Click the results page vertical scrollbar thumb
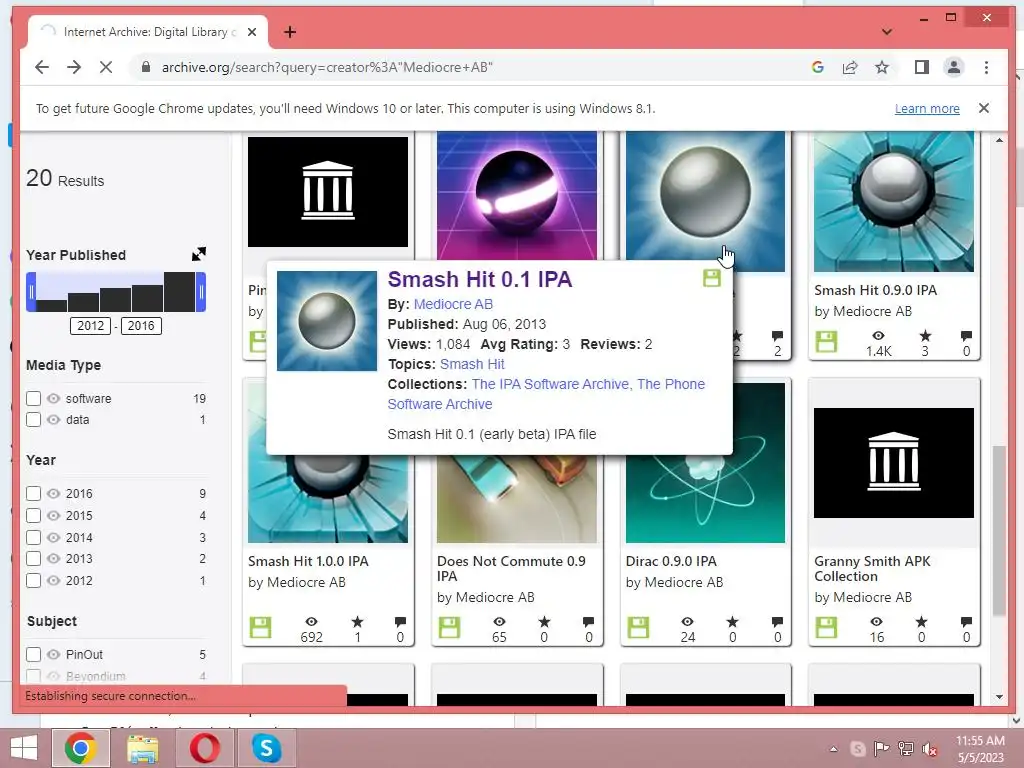This screenshot has height=768, width=1024. pos(999,530)
